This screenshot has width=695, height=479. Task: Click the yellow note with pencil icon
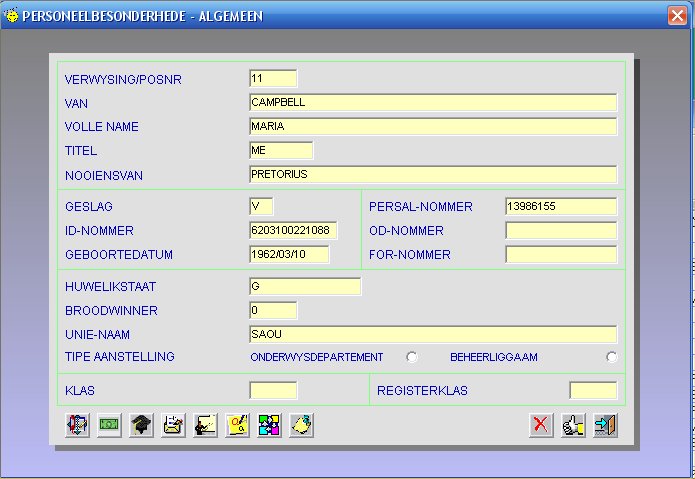(238, 425)
